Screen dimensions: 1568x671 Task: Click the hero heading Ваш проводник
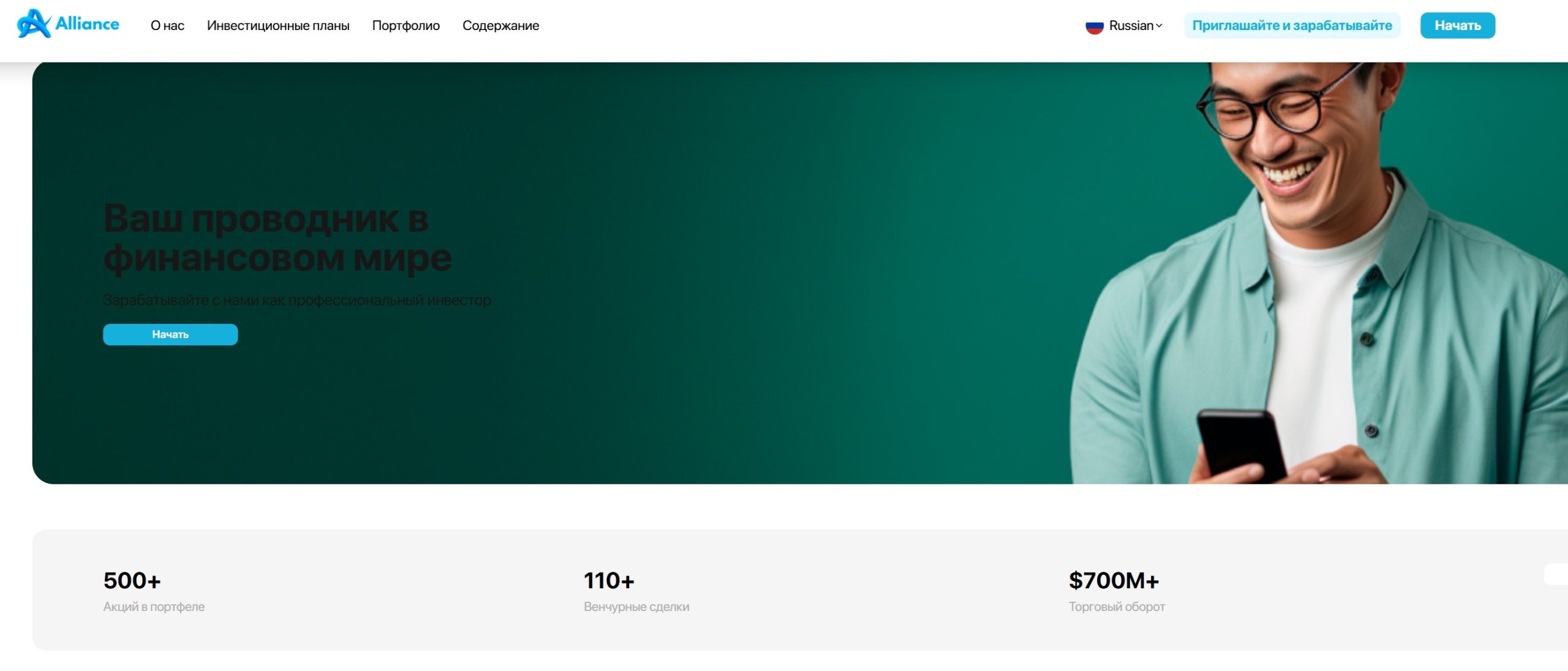(x=277, y=238)
